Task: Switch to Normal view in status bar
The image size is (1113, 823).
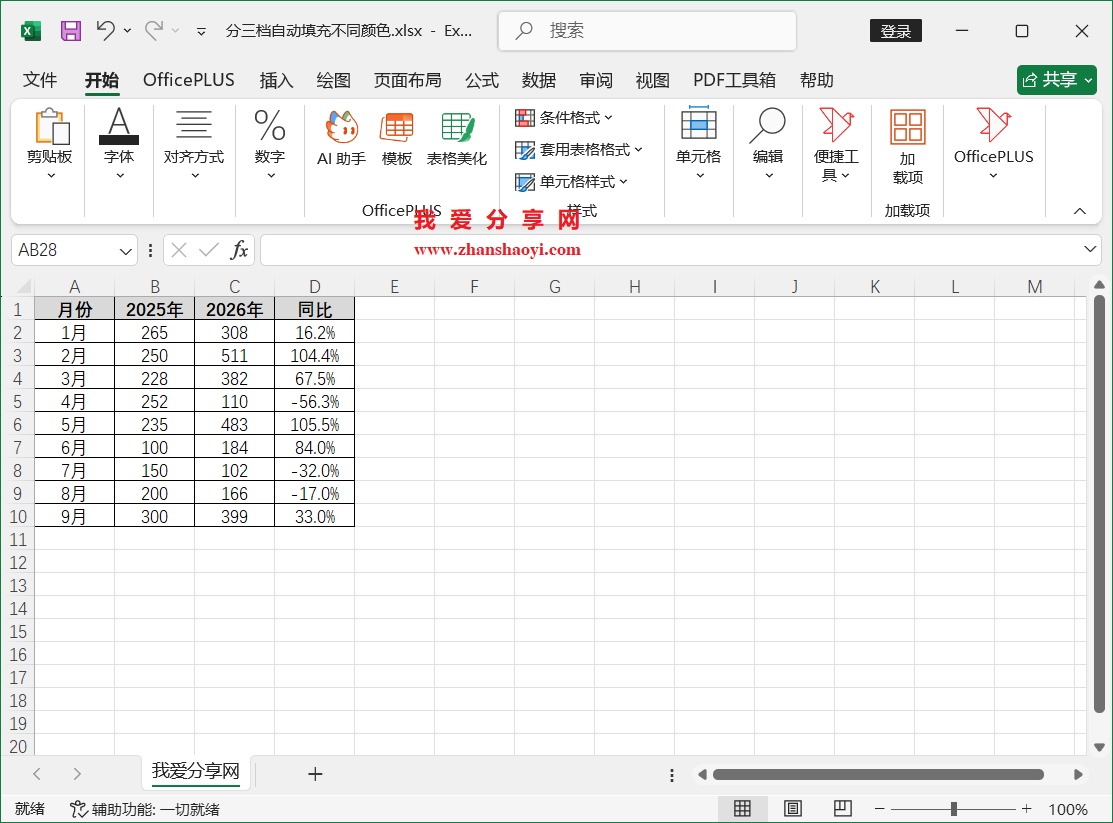Action: [742, 809]
